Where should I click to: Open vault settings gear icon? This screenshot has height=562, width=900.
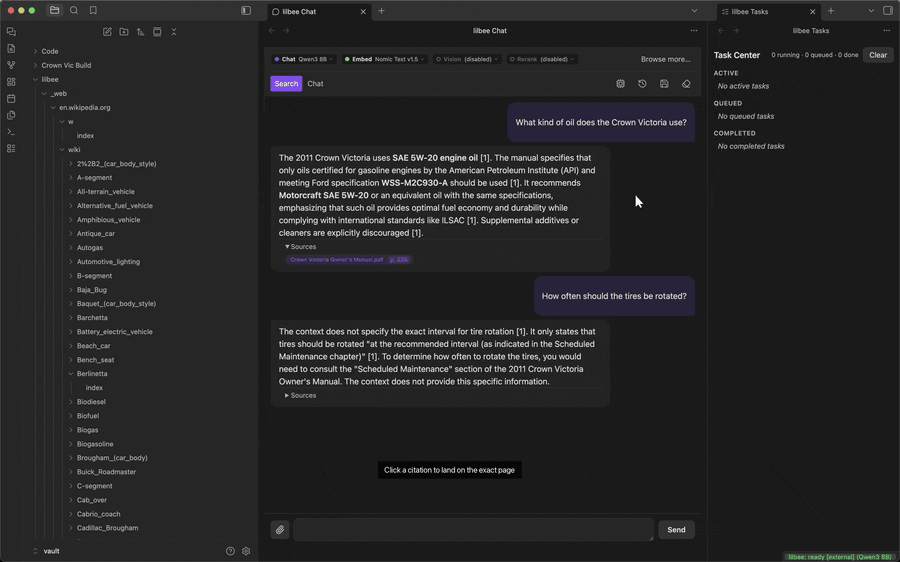pyautogui.click(x=246, y=551)
